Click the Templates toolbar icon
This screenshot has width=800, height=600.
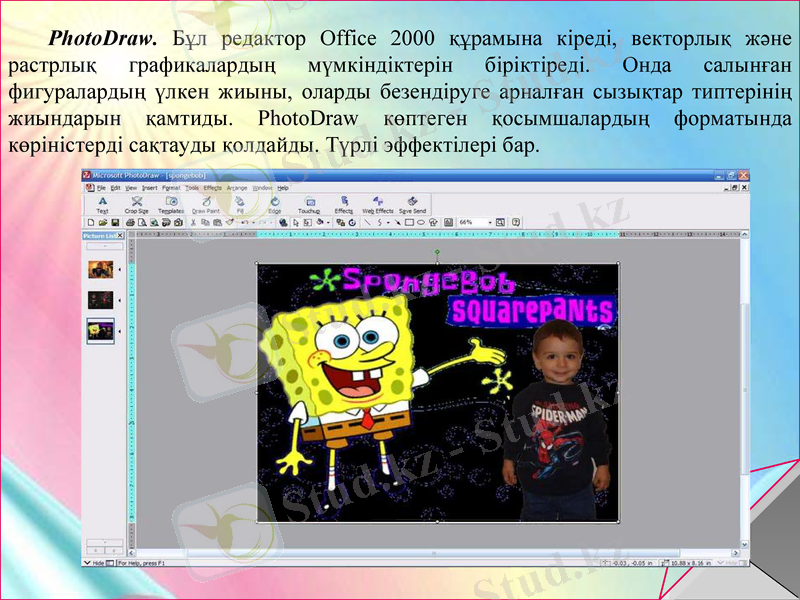coord(173,205)
